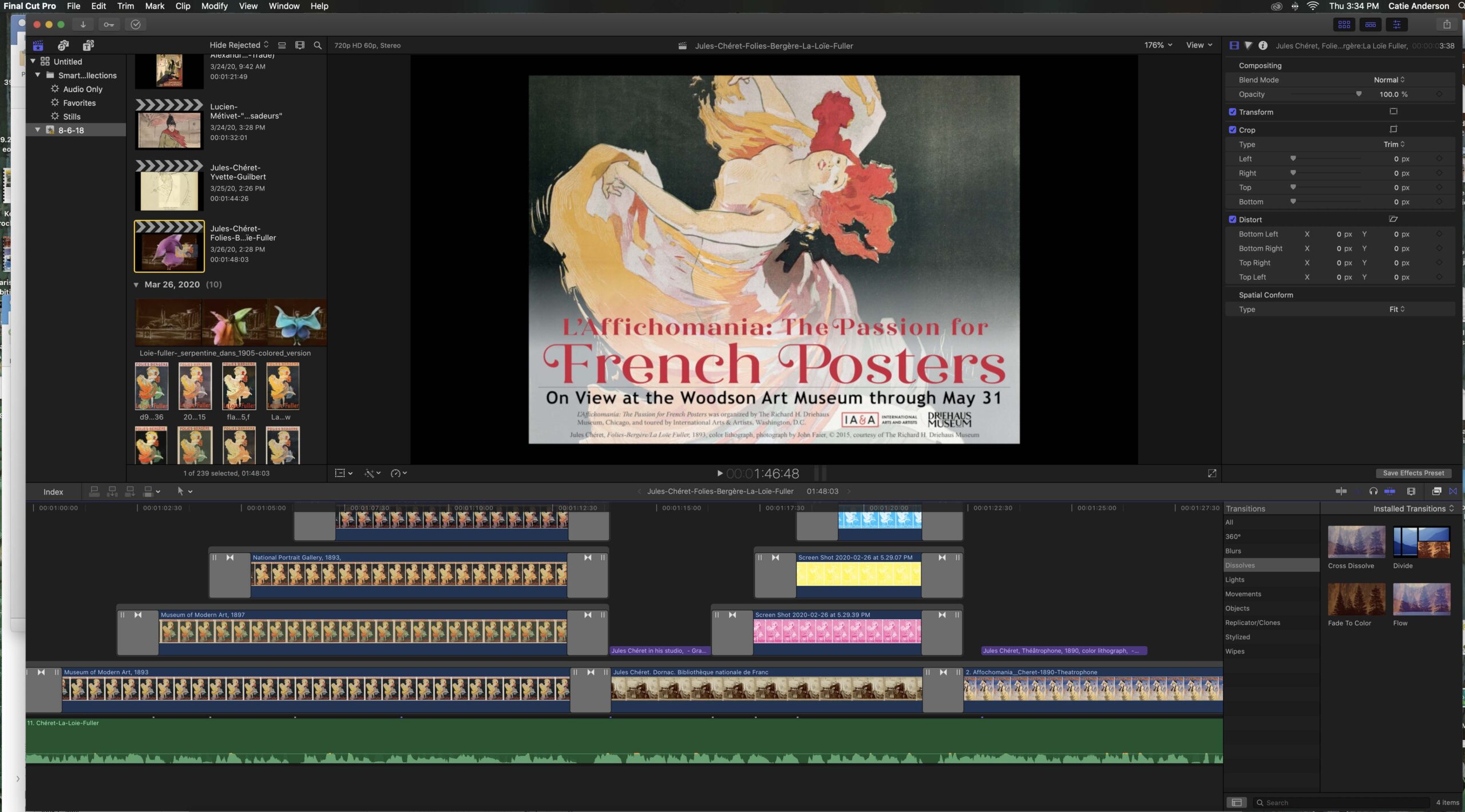Collapse the Untitled library triangle
Viewport: 1465px width, 812px height.
[x=33, y=61]
